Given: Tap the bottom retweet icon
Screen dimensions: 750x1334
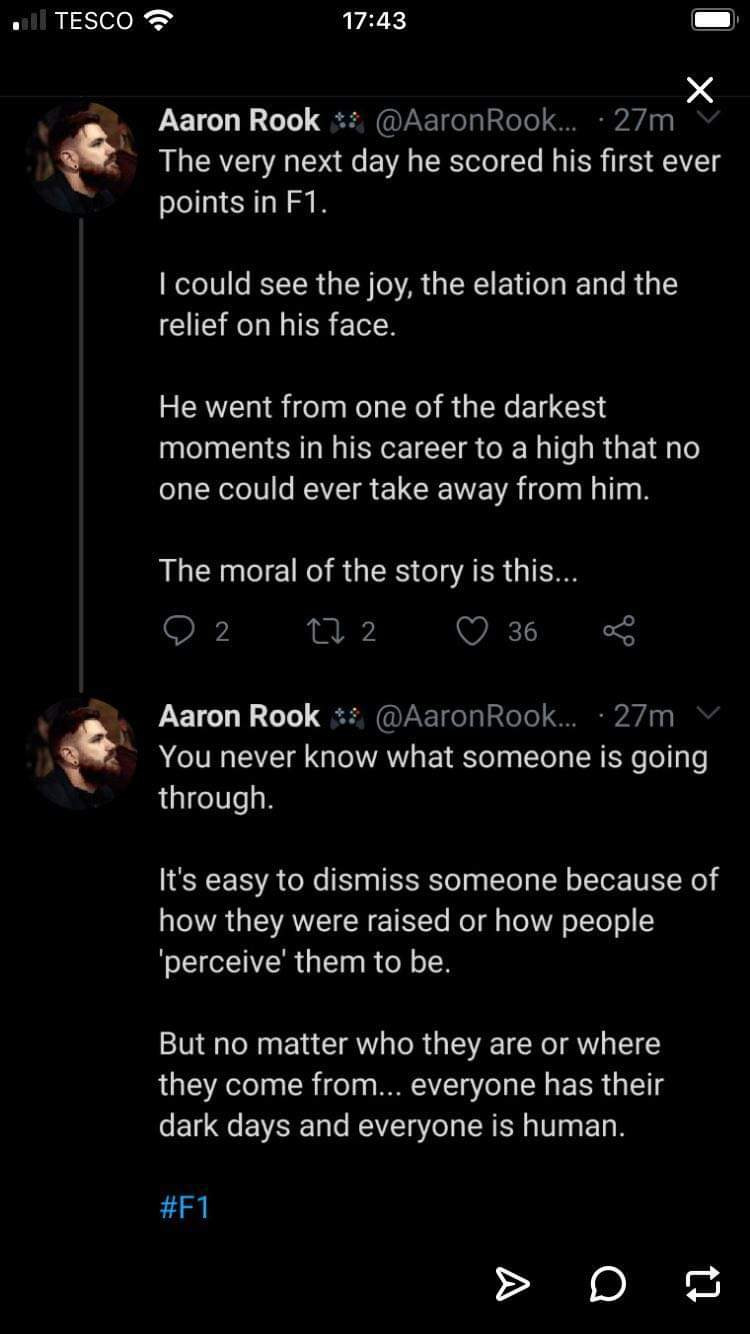Looking at the screenshot, I should [x=703, y=1284].
